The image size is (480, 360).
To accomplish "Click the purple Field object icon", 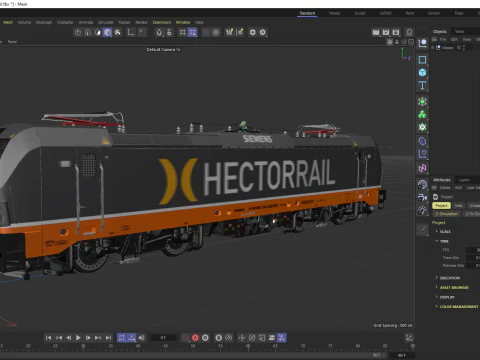I will pyautogui.click(x=422, y=154).
